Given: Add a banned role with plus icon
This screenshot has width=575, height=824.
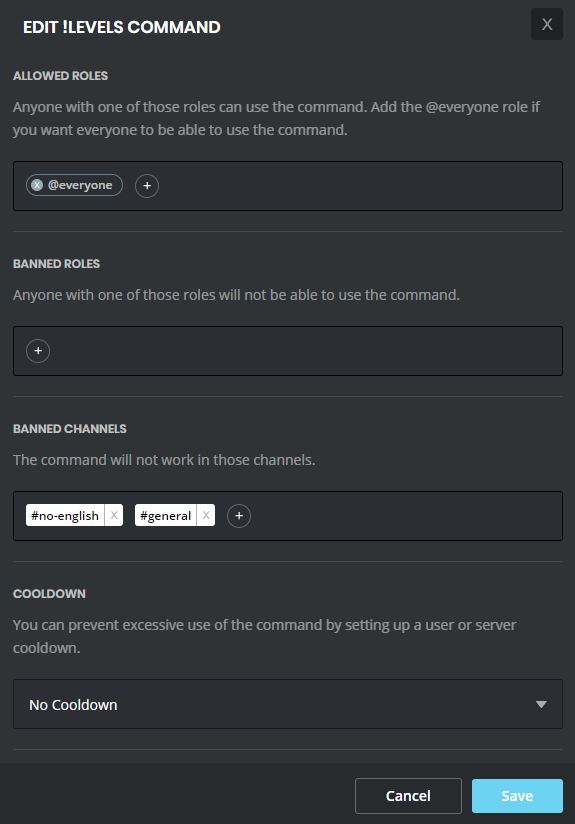Looking at the screenshot, I should tap(38, 351).
